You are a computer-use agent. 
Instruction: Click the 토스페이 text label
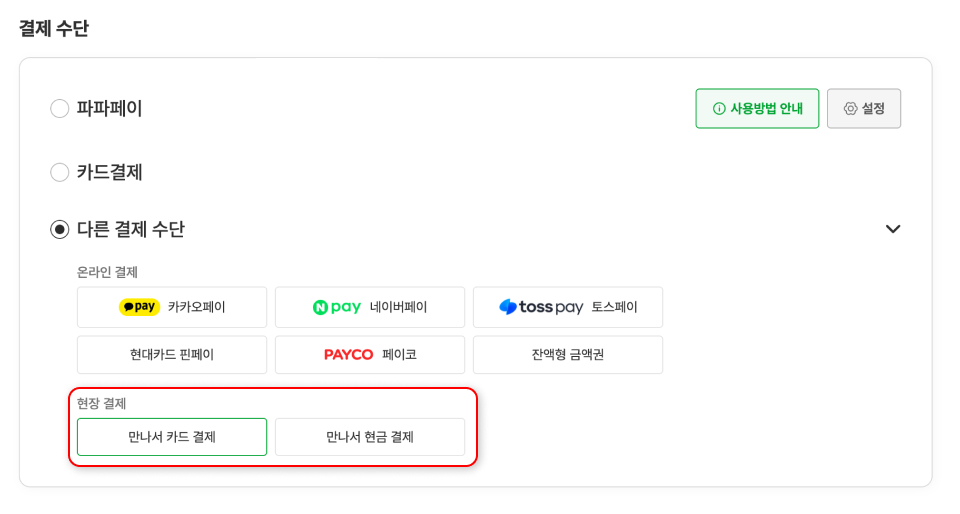pyautogui.click(x=614, y=307)
